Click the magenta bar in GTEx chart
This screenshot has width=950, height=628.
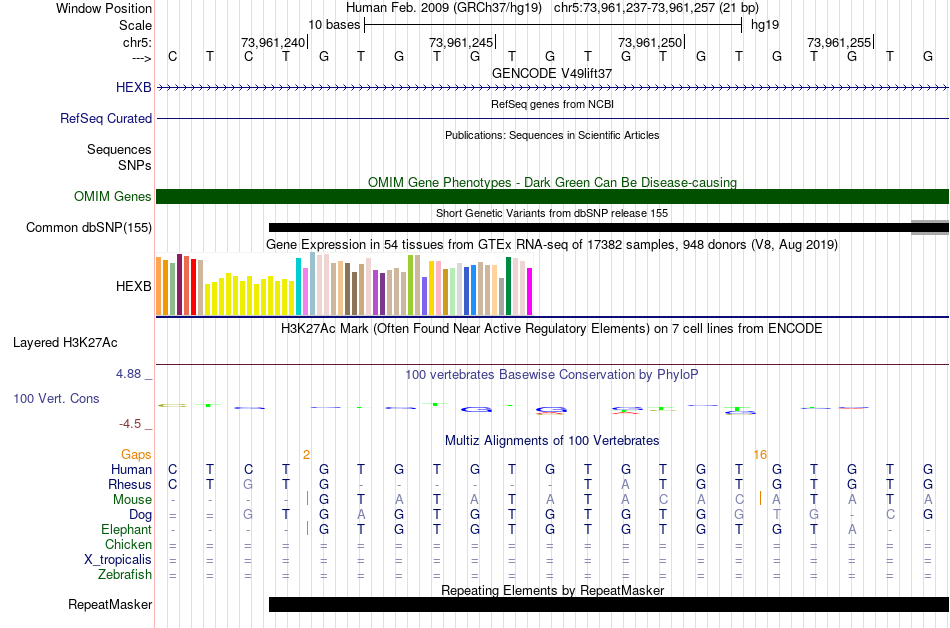coord(529,291)
